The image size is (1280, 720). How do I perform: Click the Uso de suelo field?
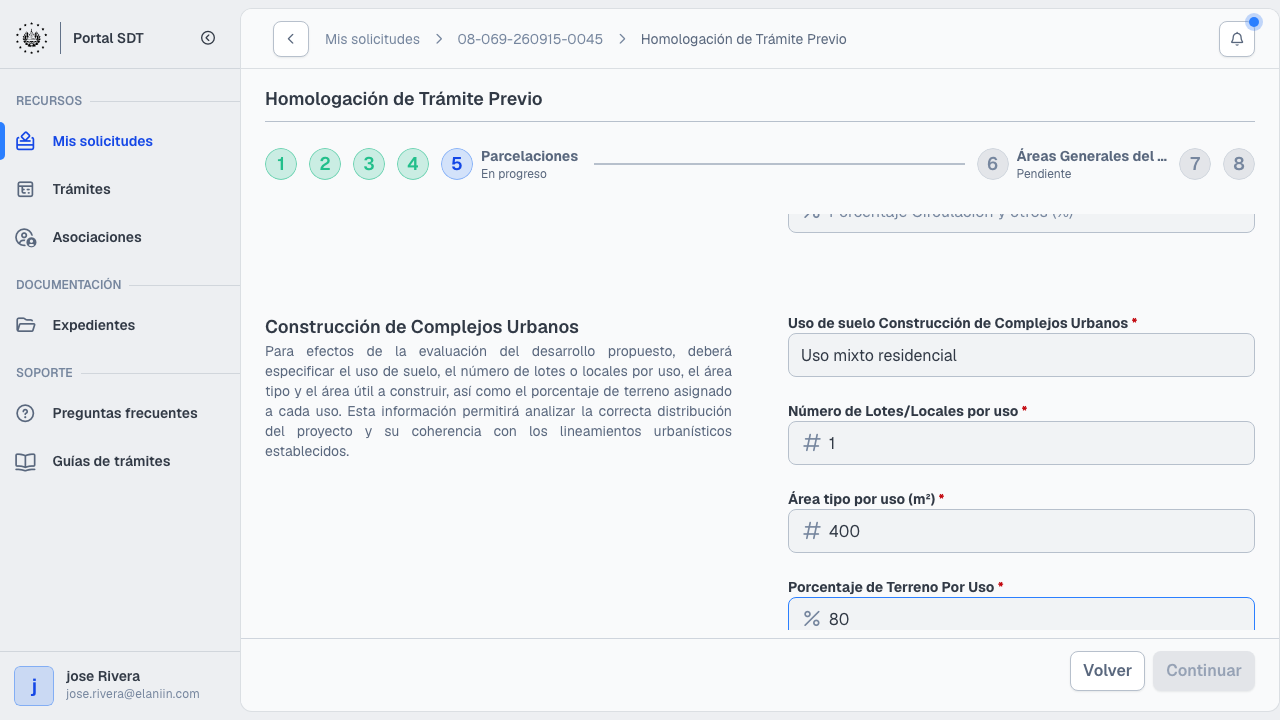(1021, 355)
